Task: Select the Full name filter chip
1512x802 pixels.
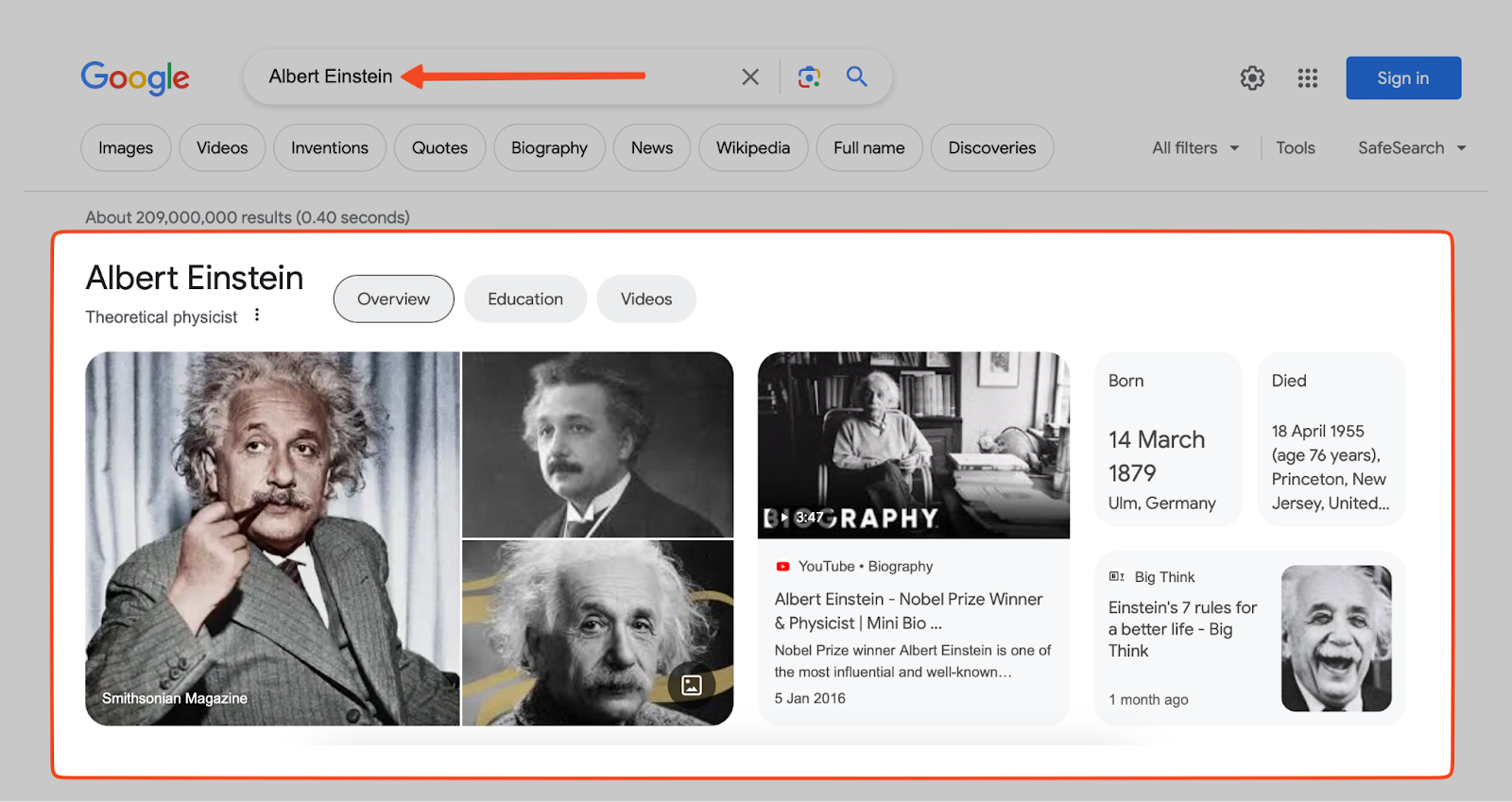Action: [869, 148]
